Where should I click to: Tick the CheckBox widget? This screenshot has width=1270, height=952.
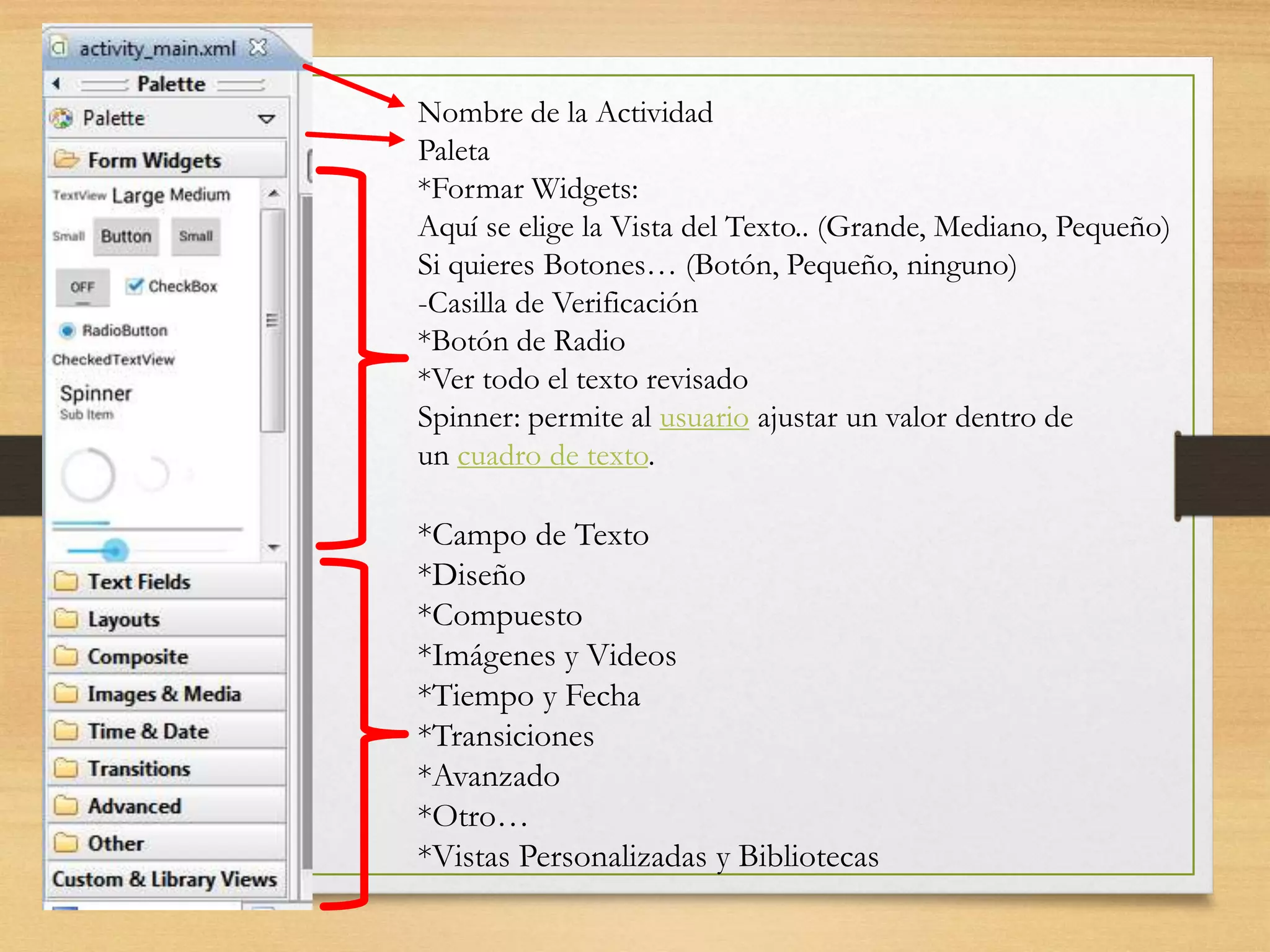pyautogui.click(x=171, y=286)
